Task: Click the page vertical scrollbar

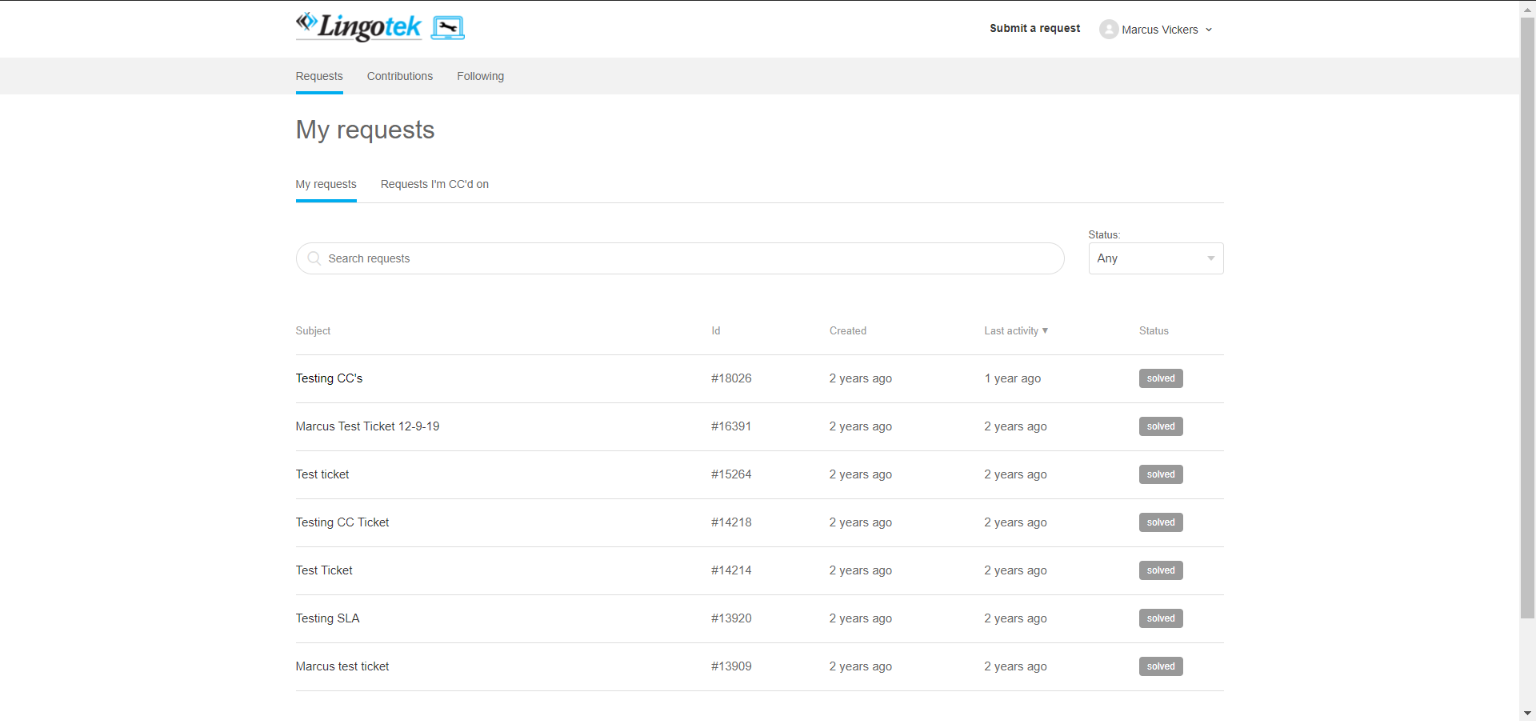Action: [1527, 300]
